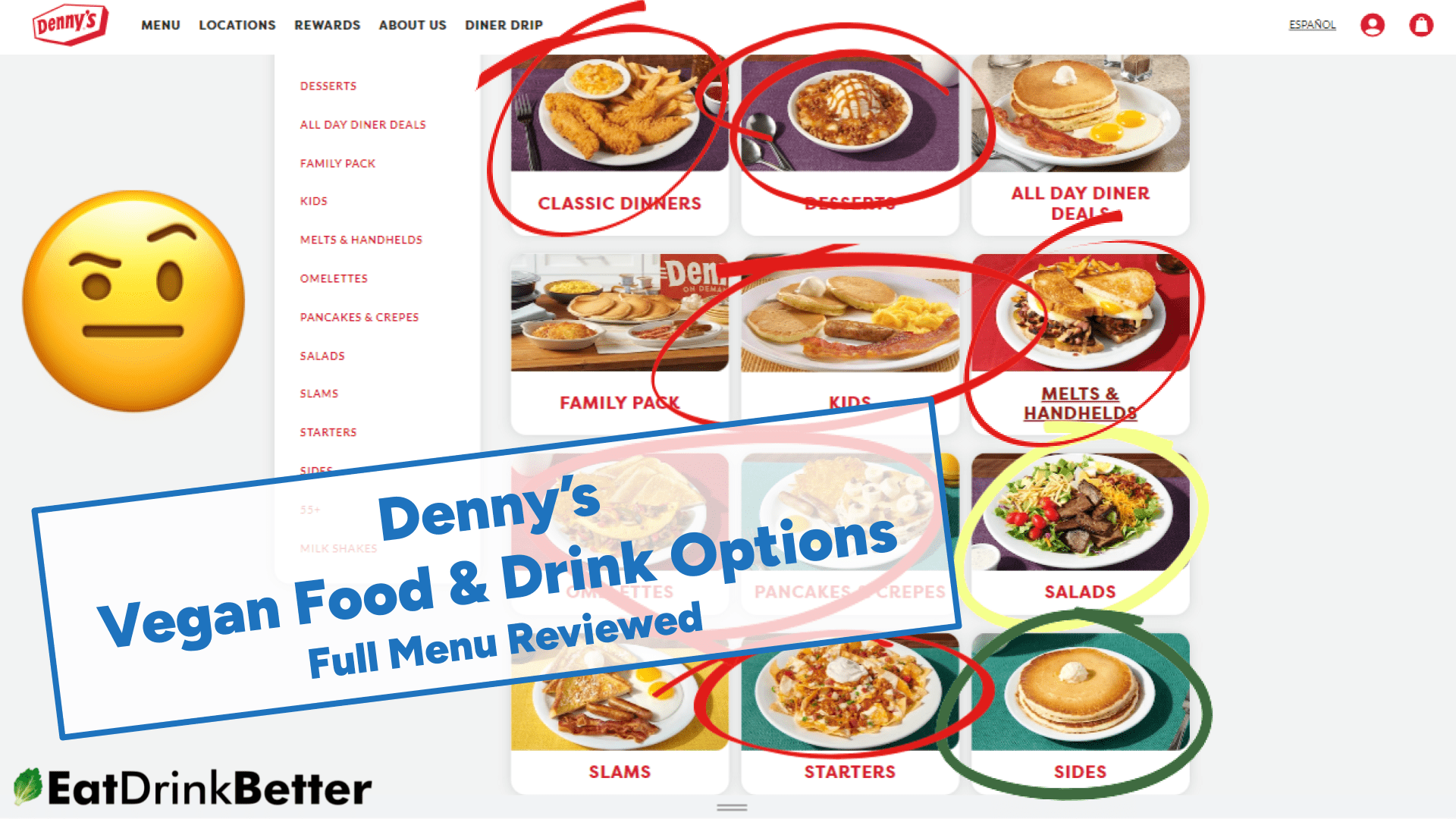Click the REWARDS navigation icon
Image resolution: width=1456 pixels, height=819 pixels.
point(325,25)
